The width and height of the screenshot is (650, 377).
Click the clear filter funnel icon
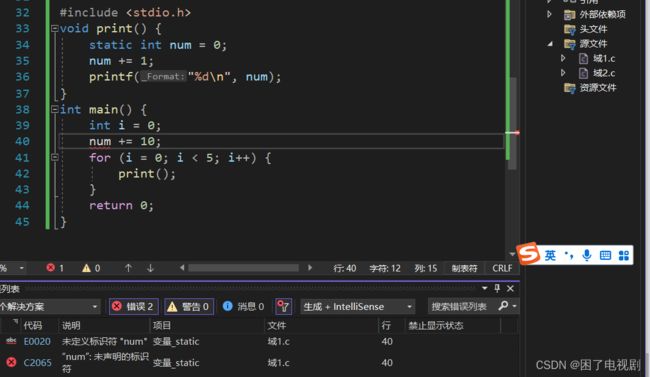pyautogui.click(x=284, y=306)
